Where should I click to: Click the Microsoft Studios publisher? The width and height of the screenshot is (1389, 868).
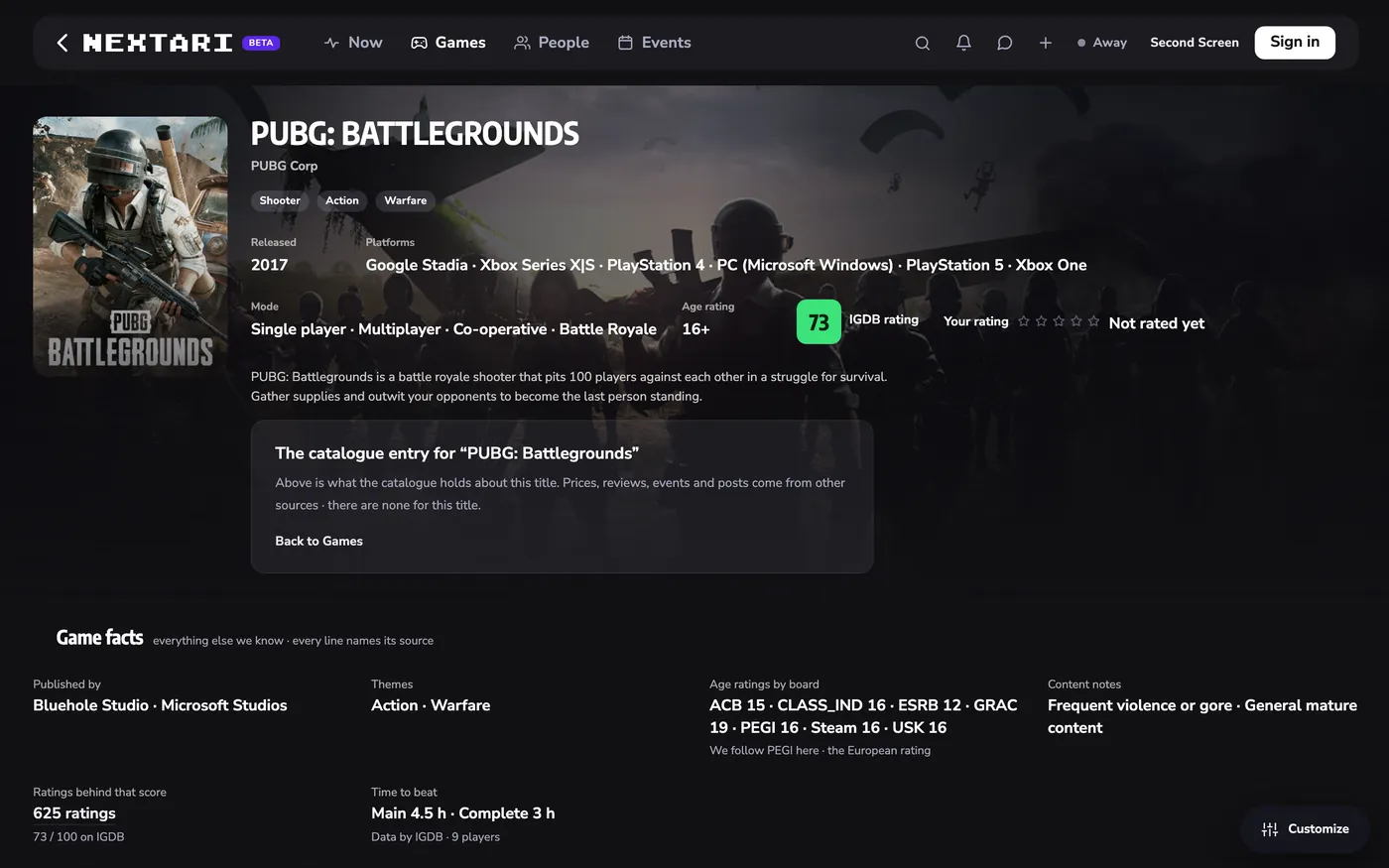pyautogui.click(x=224, y=705)
